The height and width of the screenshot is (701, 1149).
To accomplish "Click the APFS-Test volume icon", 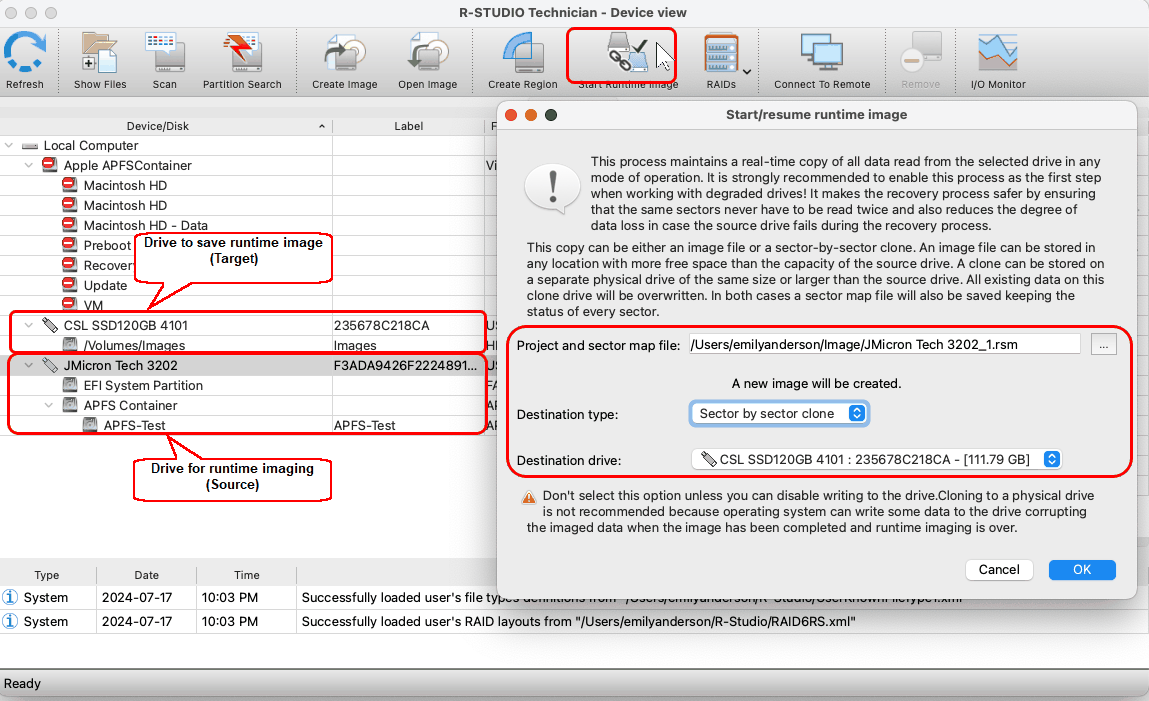I will [89, 425].
